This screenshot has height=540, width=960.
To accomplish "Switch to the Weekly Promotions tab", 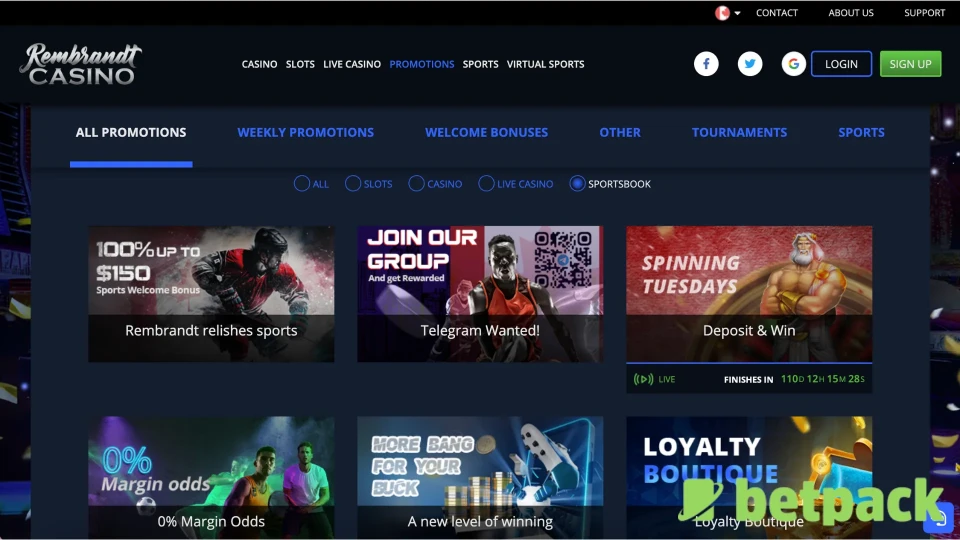I will coord(305,132).
